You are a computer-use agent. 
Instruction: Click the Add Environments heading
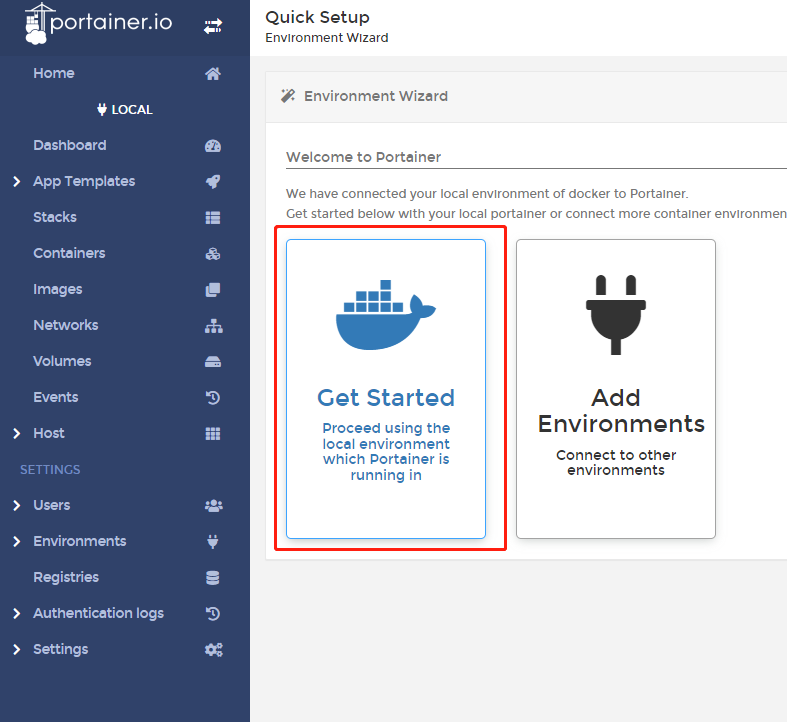[x=621, y=411]
